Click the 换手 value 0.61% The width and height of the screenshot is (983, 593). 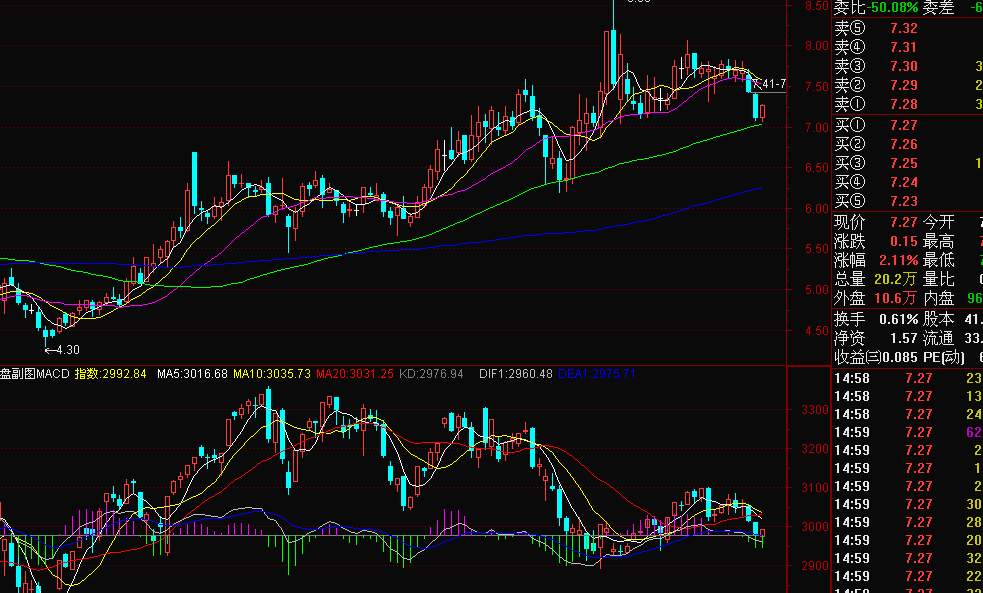pyautogui.click(x=898, y=319)
